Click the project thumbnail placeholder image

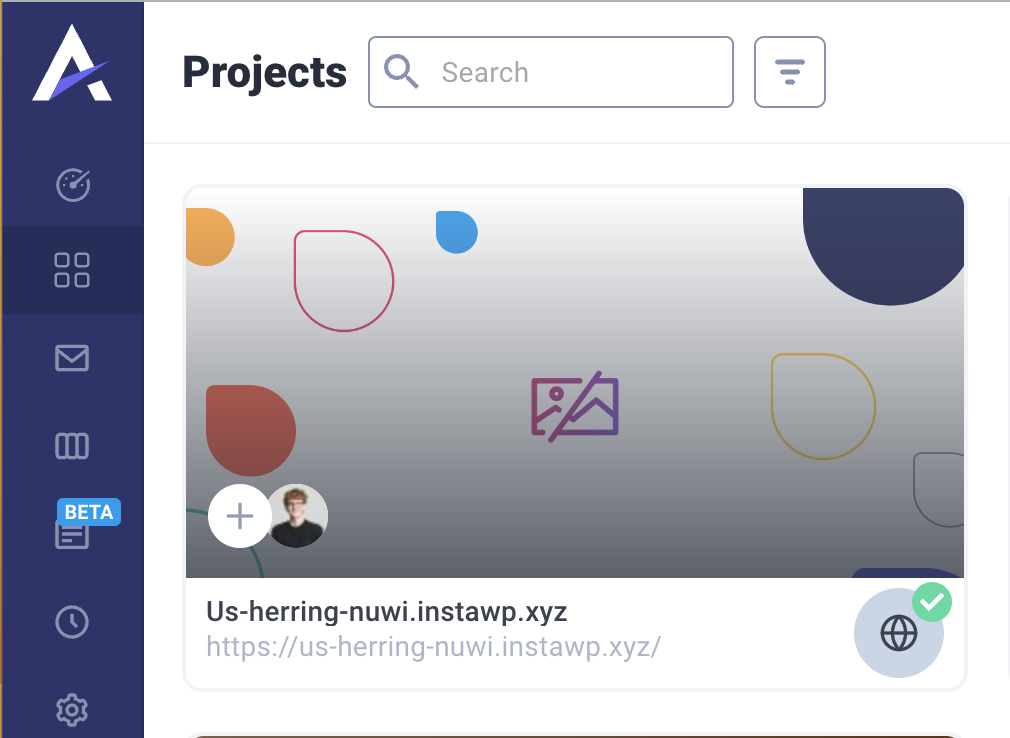tap(575, 407)
